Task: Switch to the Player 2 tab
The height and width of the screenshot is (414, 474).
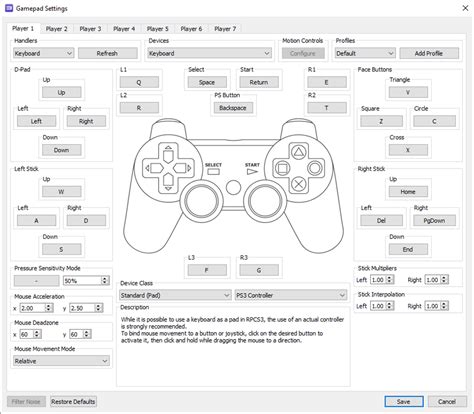Action: point(56,29)
